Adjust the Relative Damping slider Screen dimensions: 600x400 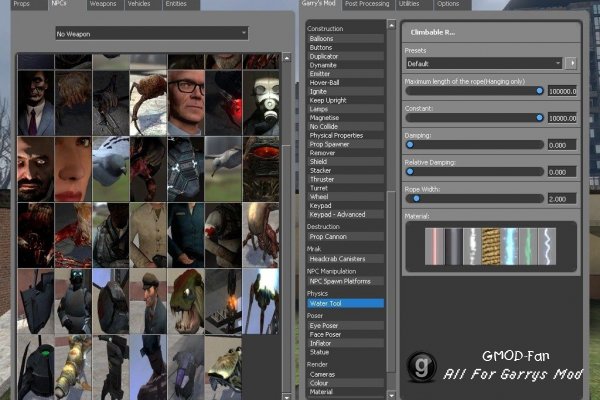474,171
